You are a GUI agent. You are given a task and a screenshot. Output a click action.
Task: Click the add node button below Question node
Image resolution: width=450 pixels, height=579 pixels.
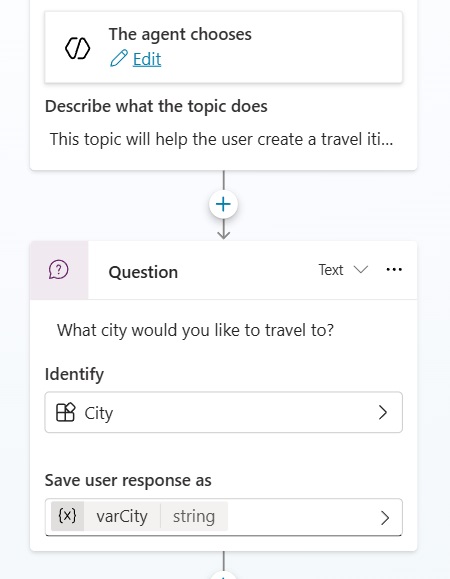pyautogui.click(x=223, y=575)
